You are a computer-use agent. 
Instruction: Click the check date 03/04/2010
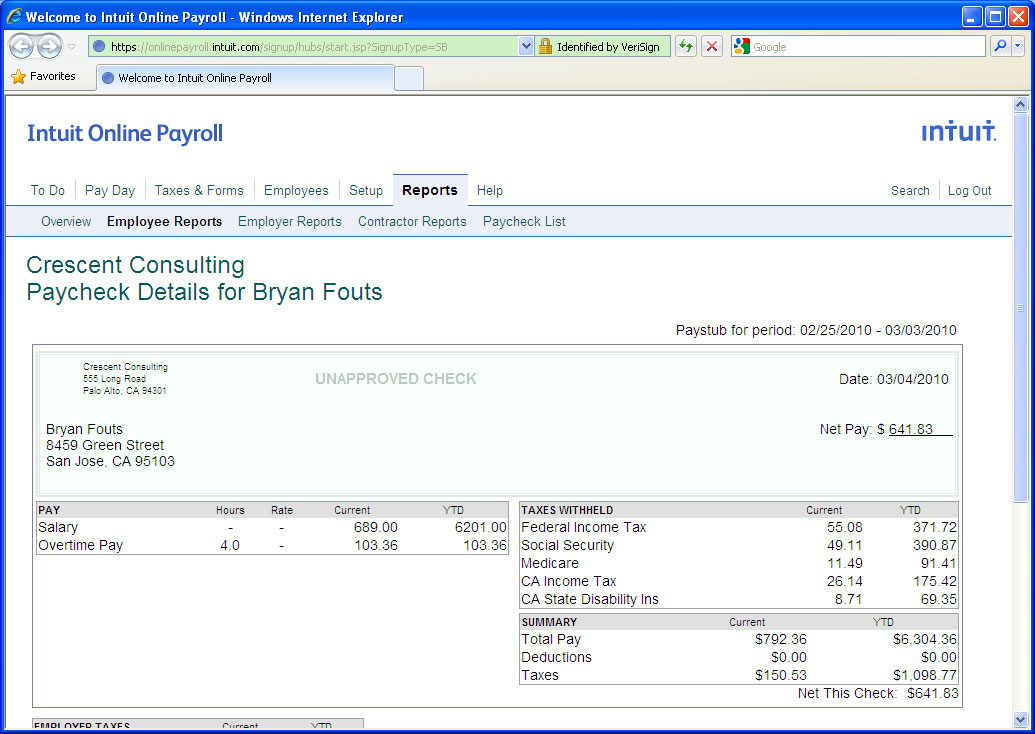[x=912, y=379]
